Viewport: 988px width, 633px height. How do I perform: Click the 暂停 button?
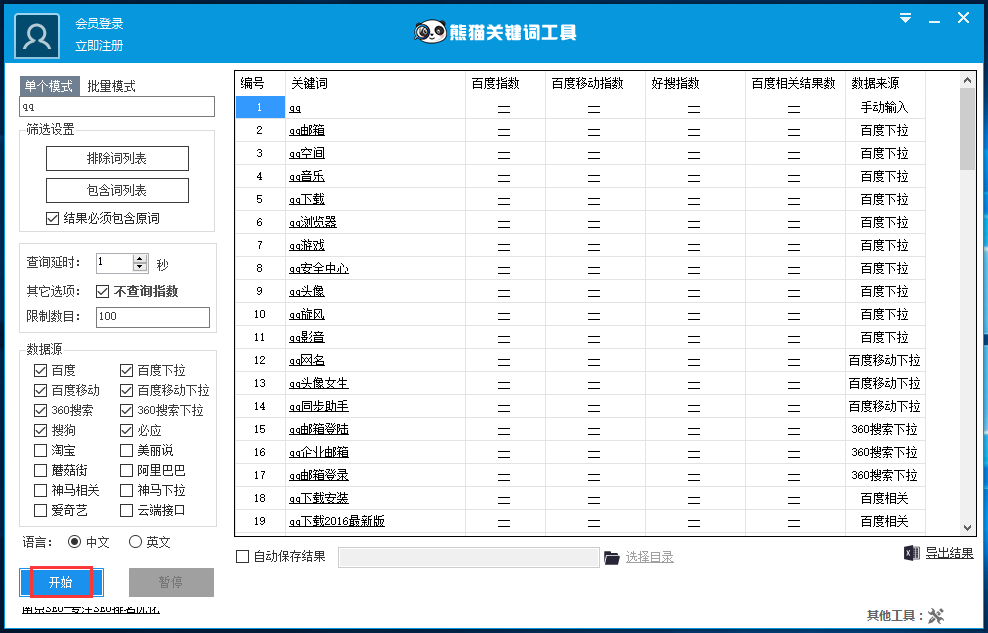[x=171, y=582]
